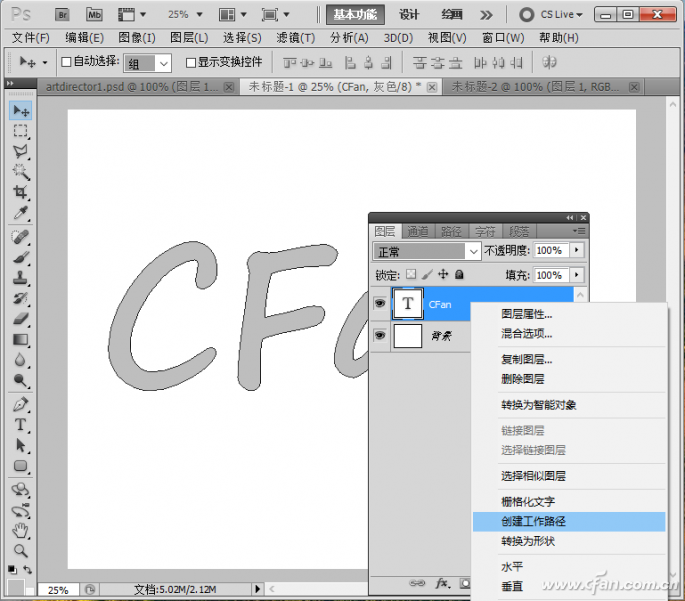Select the Brush tool
This screenshot has width=685, height=601.
(x=20, y=257)
